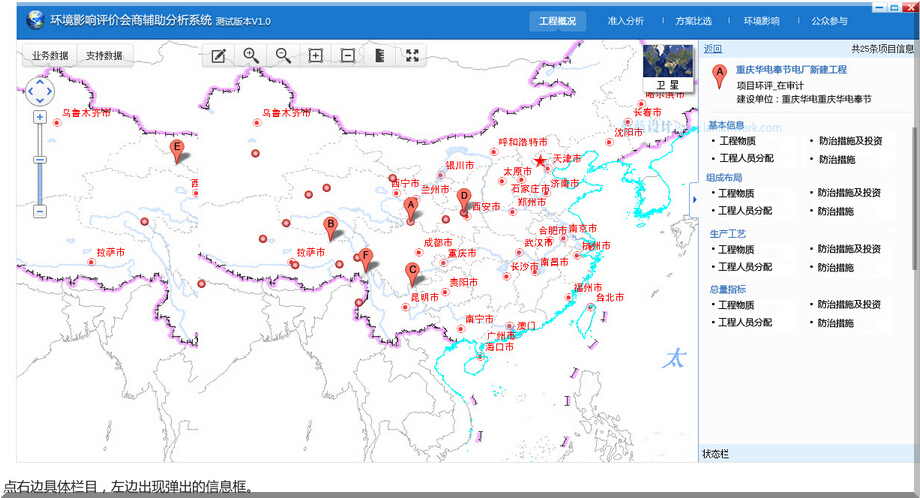
Task: Activate the ruler measure tool
Action: coord(379,56)
